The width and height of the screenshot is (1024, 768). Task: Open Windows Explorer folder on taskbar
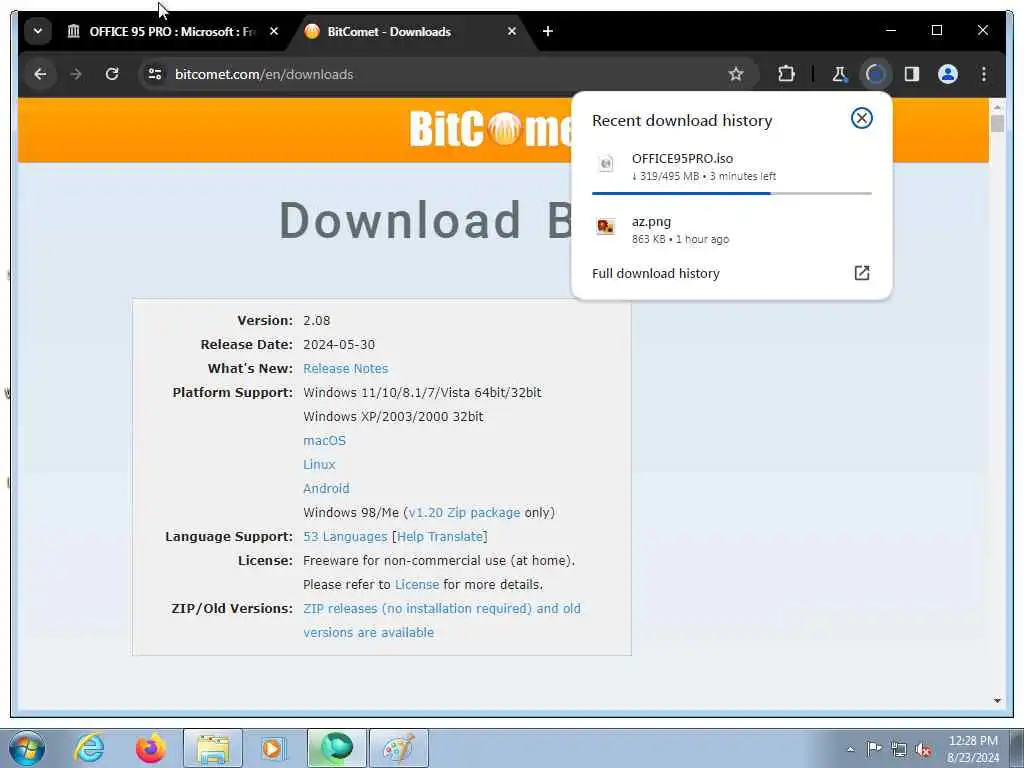(x=213, y=748)
